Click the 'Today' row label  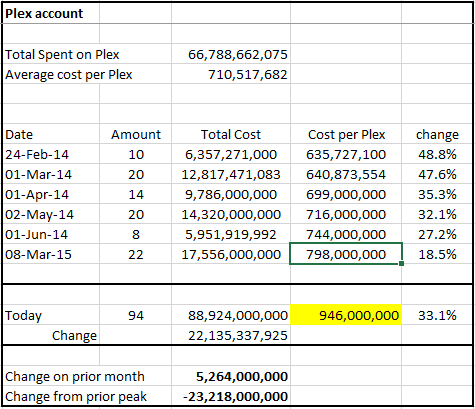[x=23, y=315]
